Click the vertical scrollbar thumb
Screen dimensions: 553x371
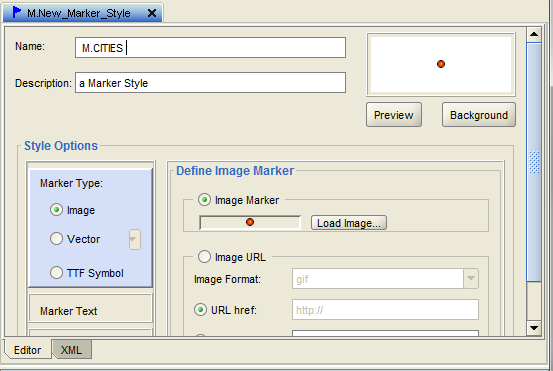[x=534, y=162]
